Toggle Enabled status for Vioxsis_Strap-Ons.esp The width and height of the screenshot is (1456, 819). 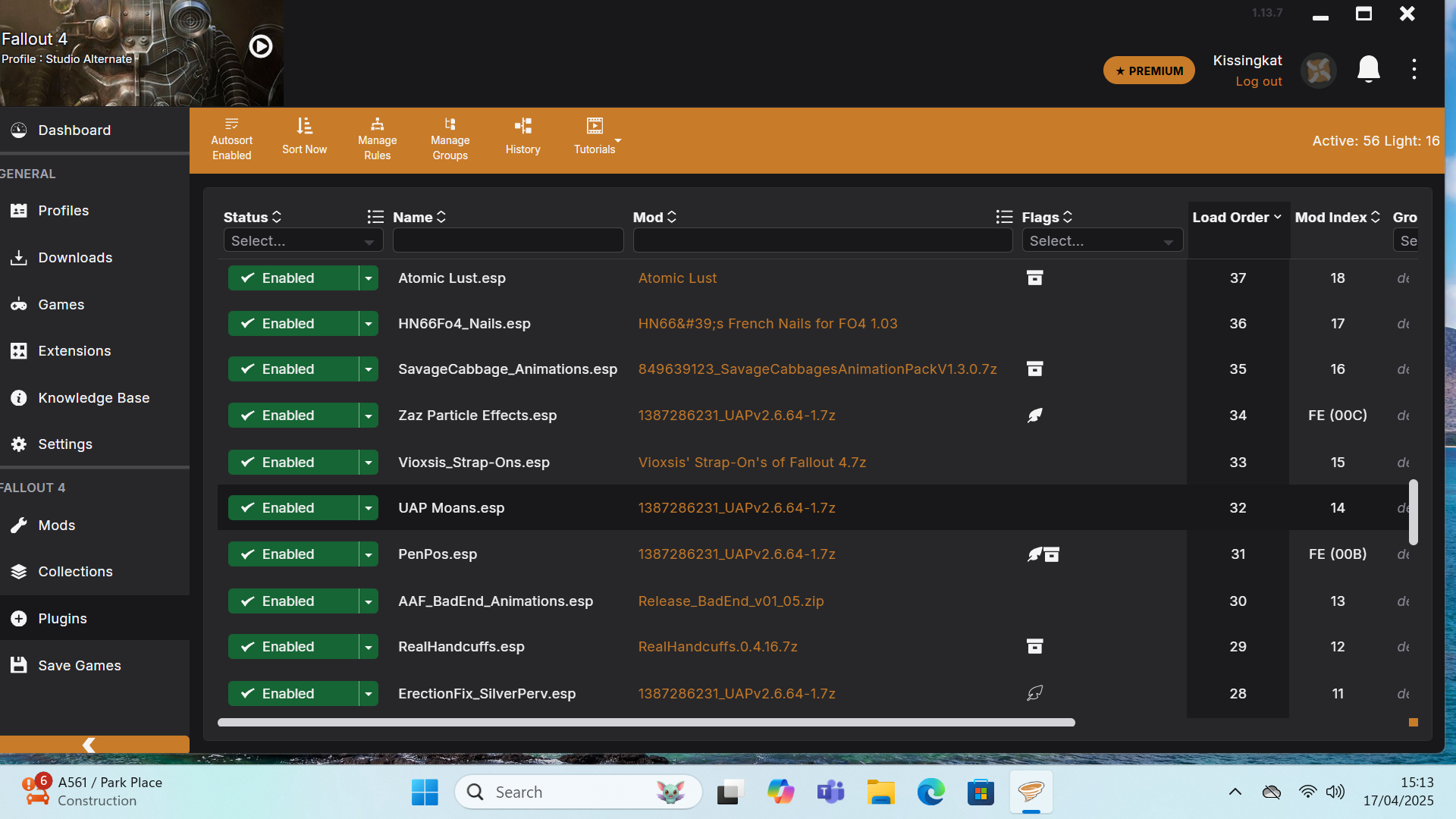point(293,463)
